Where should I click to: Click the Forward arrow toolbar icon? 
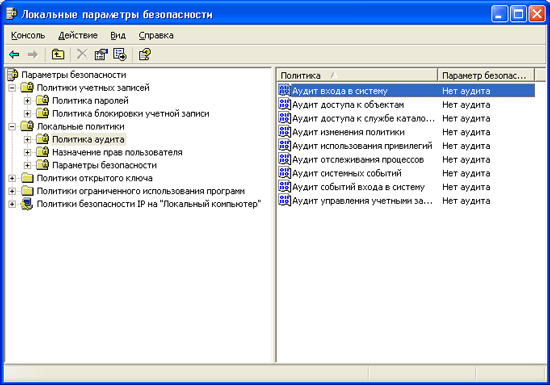coord(33,54)
